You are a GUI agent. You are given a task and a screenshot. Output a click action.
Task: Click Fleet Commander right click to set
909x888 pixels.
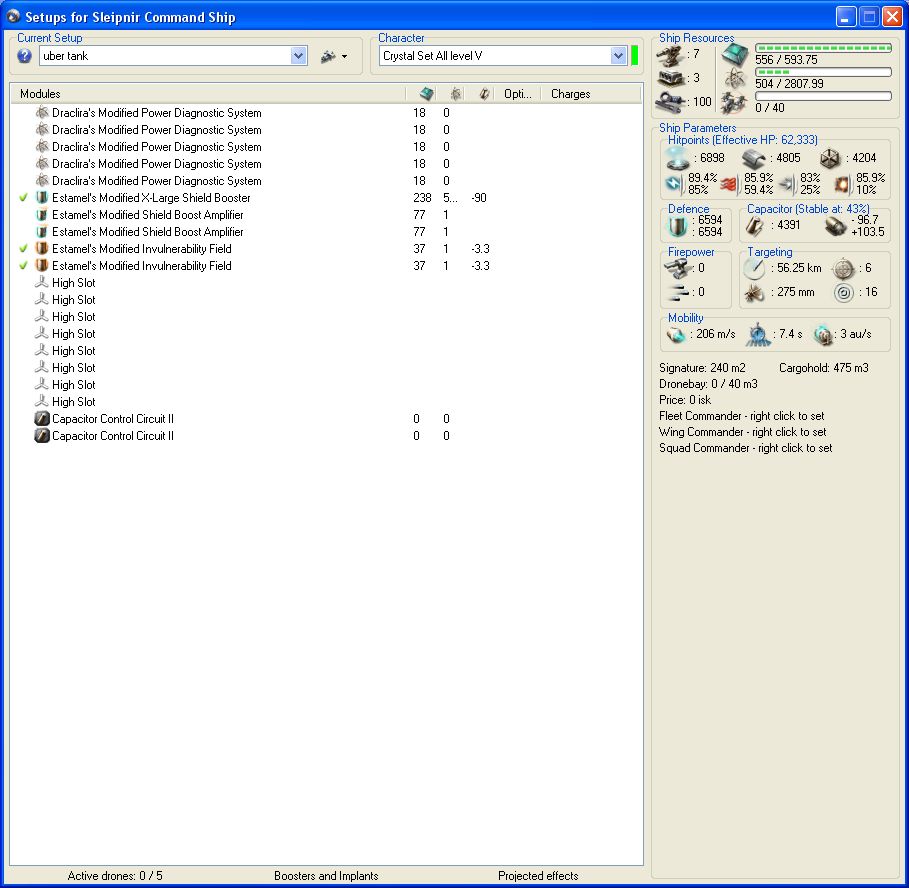coord(741,416)
